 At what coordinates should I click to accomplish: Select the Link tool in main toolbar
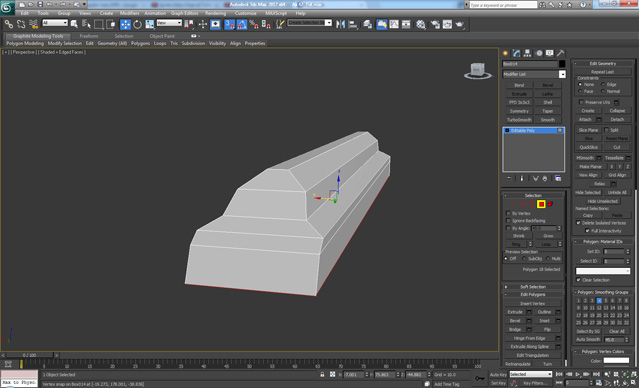9,24
